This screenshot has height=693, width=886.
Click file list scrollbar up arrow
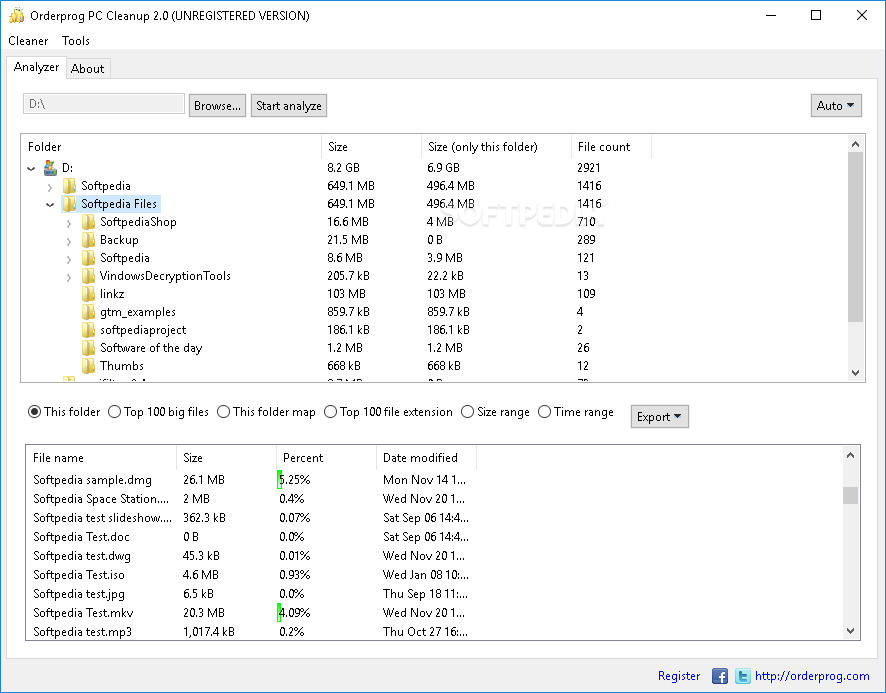tap(850, 455)
